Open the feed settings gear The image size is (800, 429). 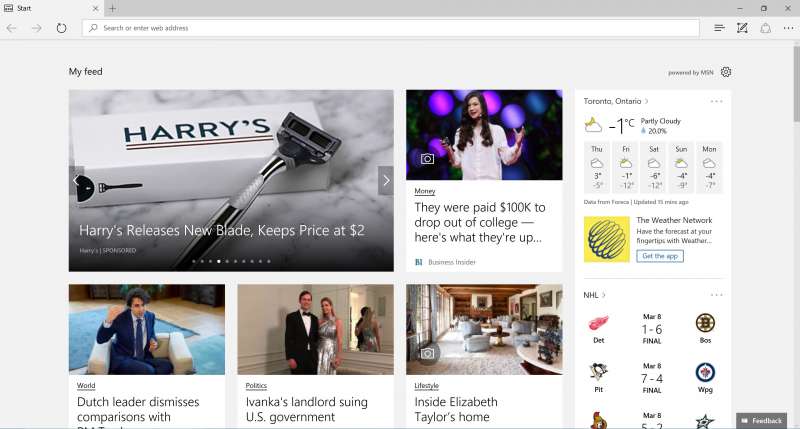(x=726, y=72)
